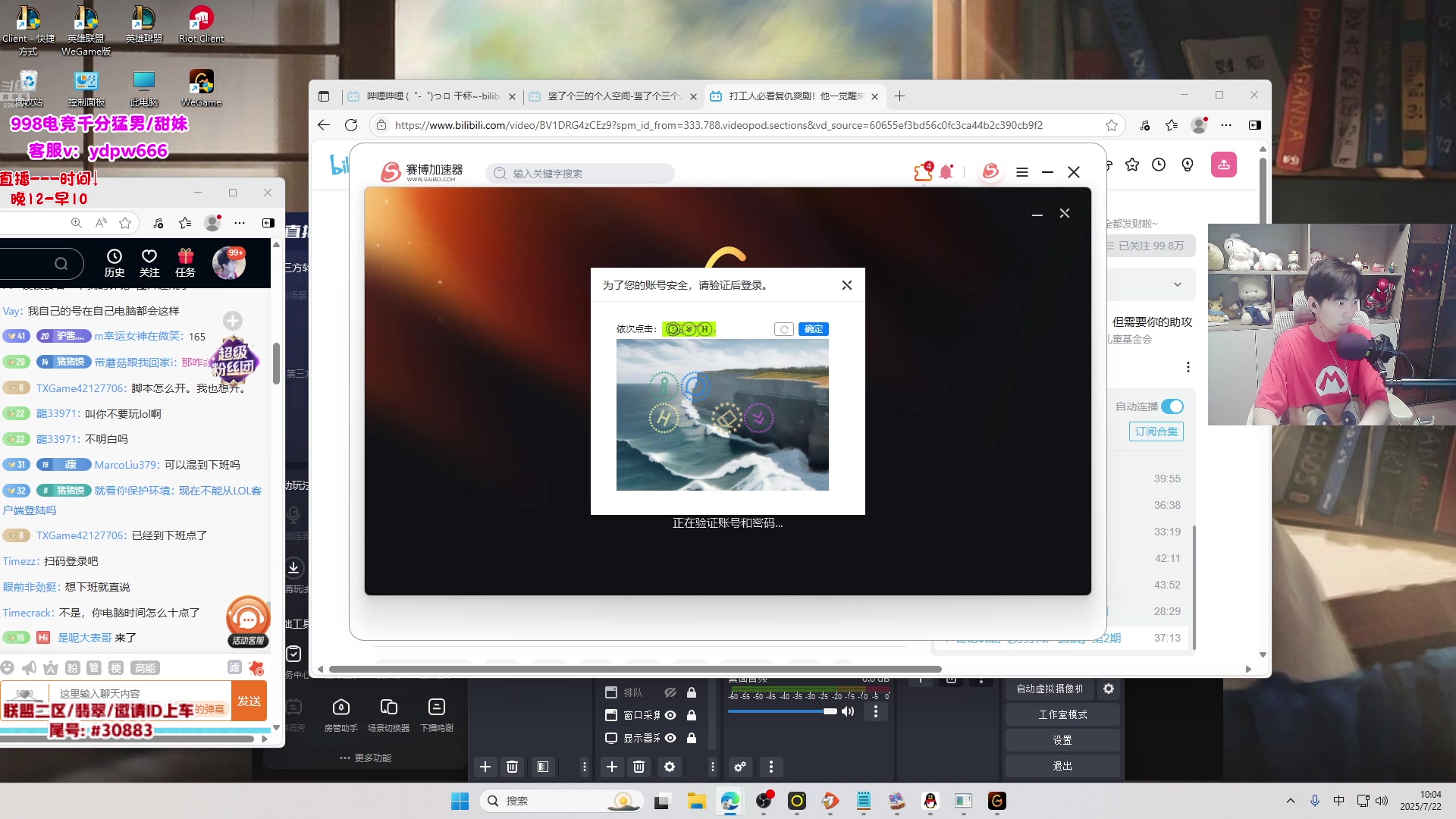Viewport: 1456px width, 819px height.
Task: Toggle visibility of the 排队 source
Action: click(x=670, y=692)
